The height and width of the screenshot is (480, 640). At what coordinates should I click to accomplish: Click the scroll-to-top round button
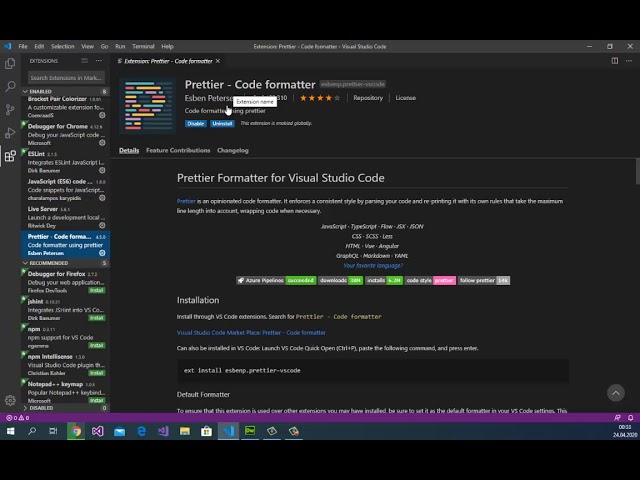[616, 393]
